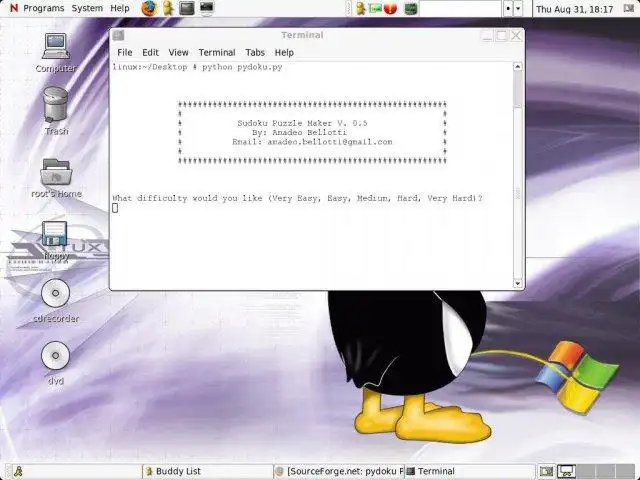Click the green network monitor tray icon
The image size is (640, 480).
click(x=375, y=8)
